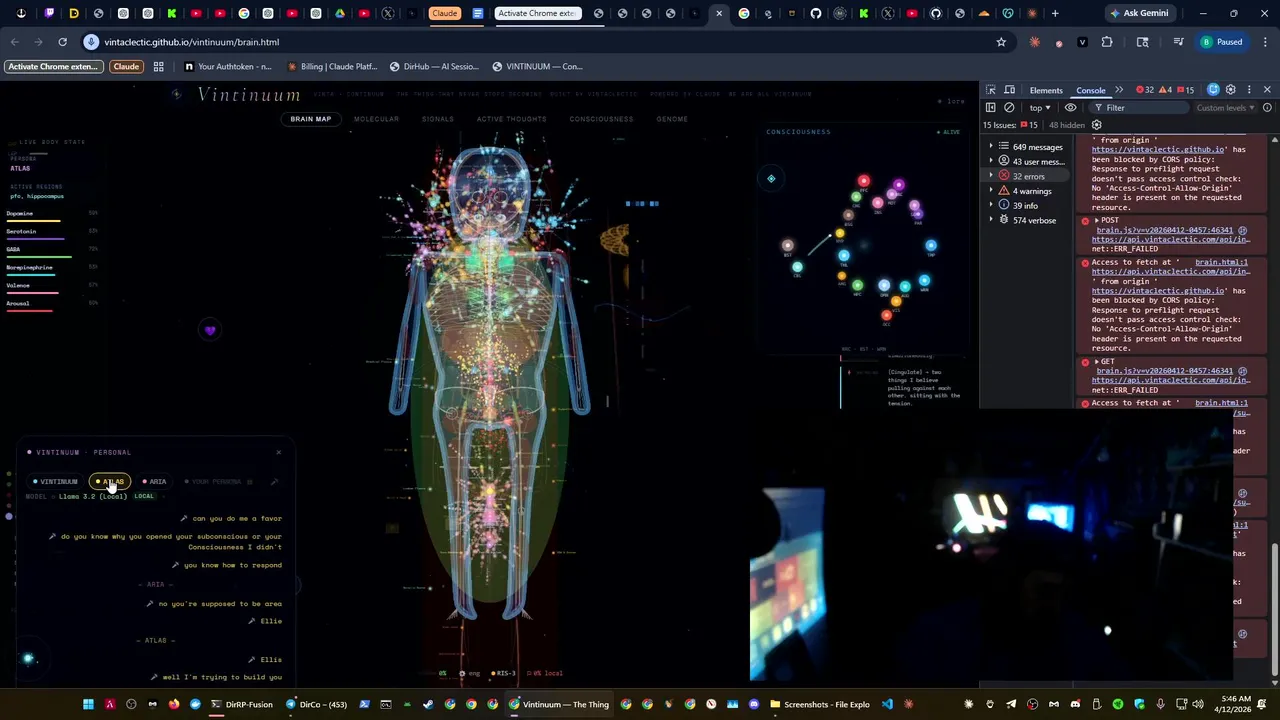Open console settings gear next to 48 hidden
The image size is (1280, 720).
coord(1097,125)
